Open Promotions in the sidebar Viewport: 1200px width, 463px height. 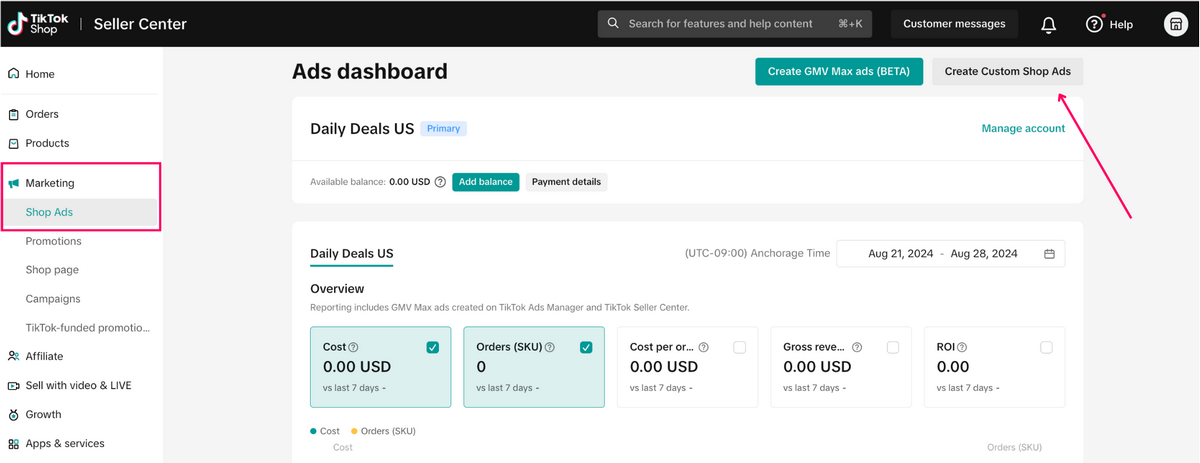[54, 241]
